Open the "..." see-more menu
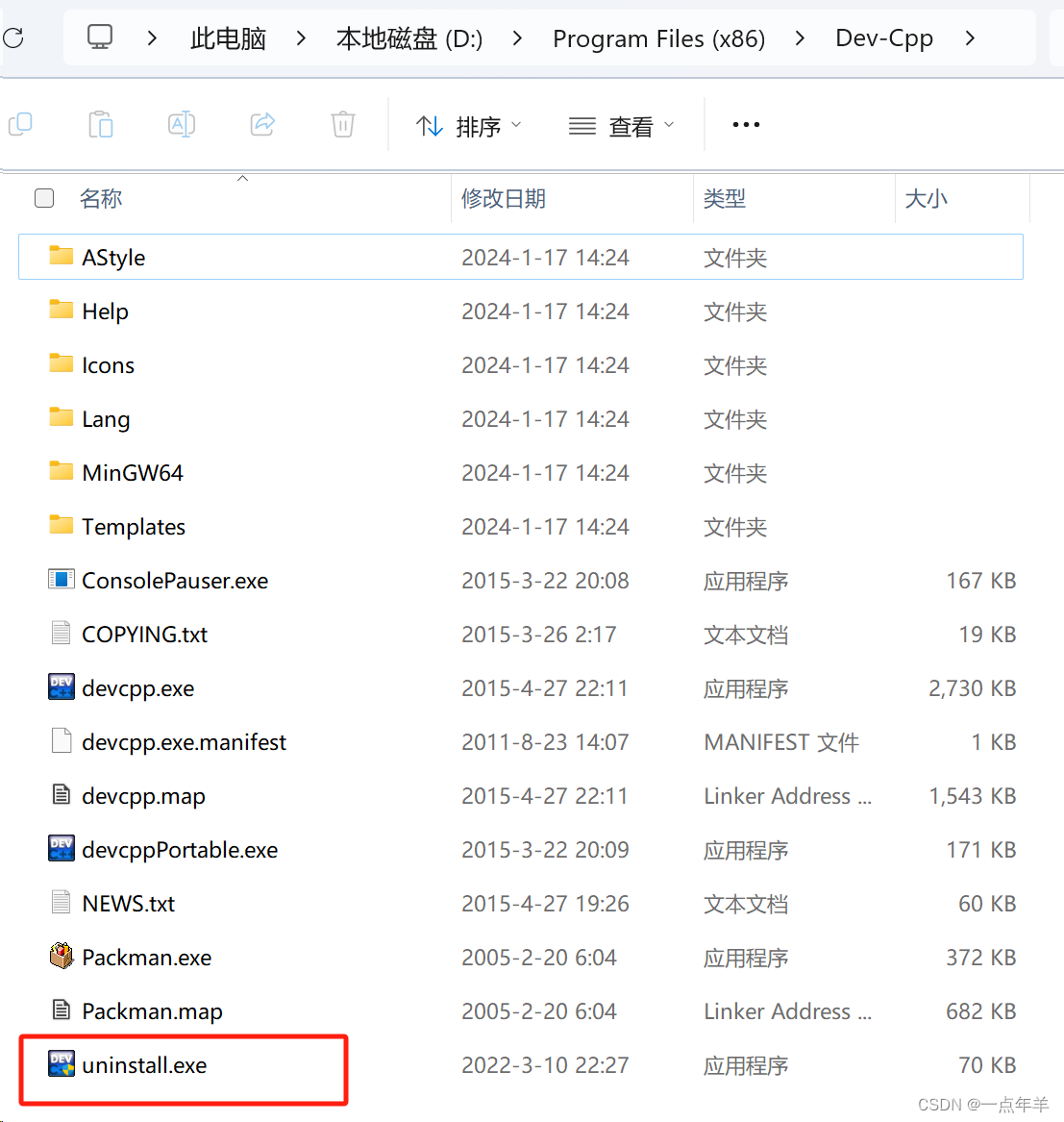Image resolution: width=1064 pixels, height=1122 pixels. coord(746,124)
